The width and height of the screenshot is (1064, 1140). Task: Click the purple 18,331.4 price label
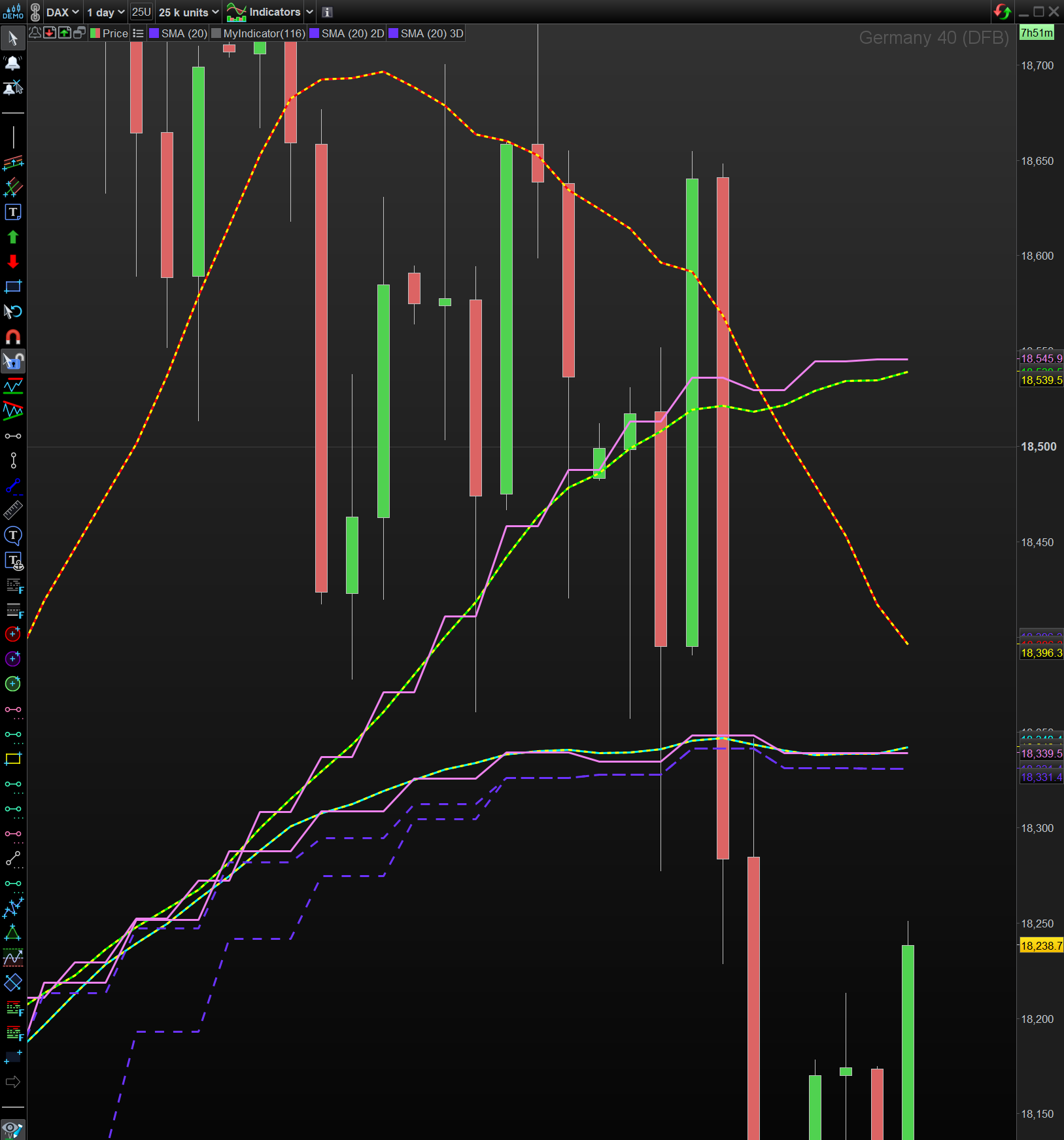coord(1042,777)
